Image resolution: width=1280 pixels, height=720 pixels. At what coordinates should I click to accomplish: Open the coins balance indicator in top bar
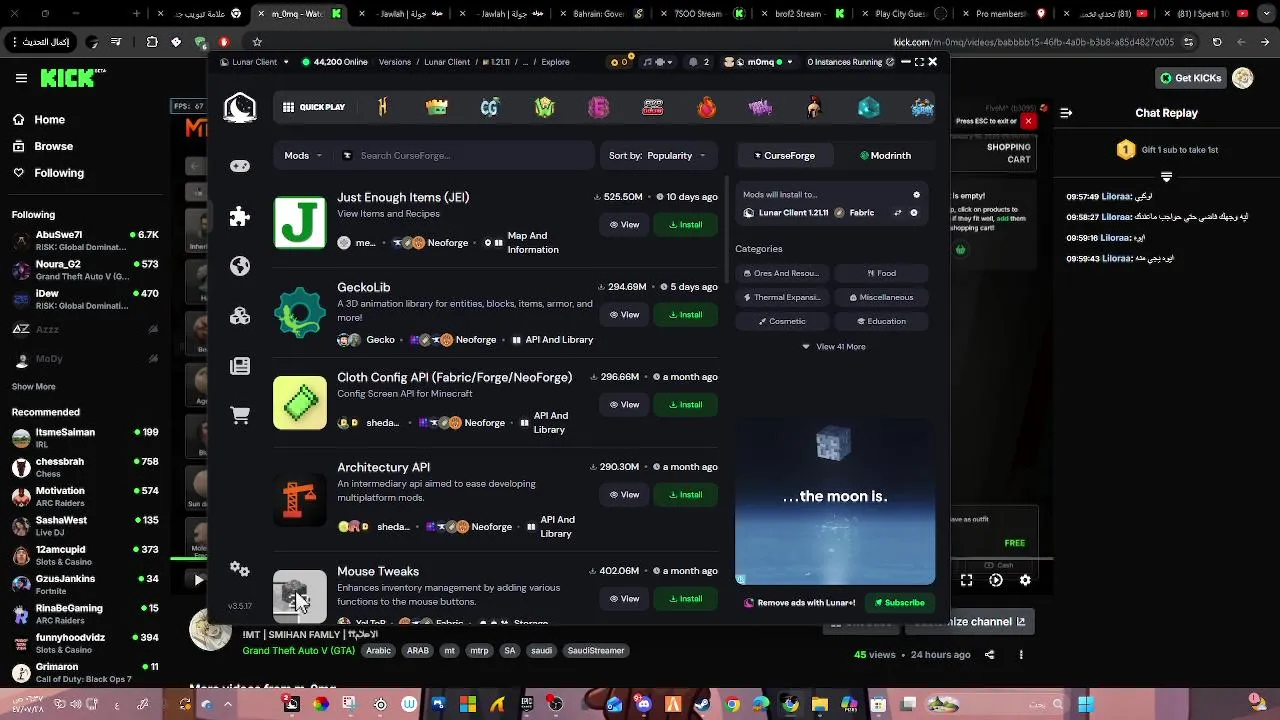(619, 62)
